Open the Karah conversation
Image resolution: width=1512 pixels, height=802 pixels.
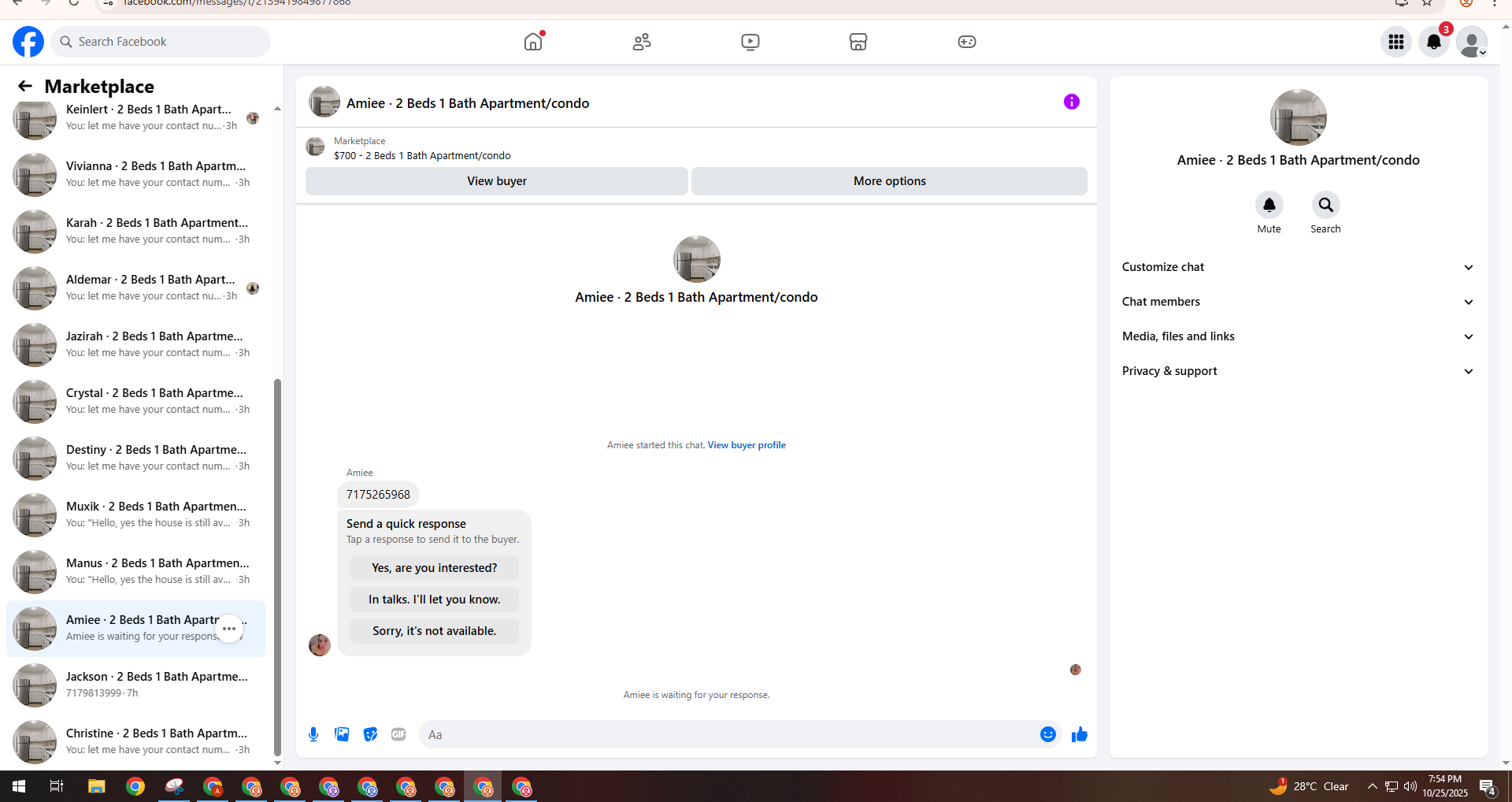tap(135, 232)
